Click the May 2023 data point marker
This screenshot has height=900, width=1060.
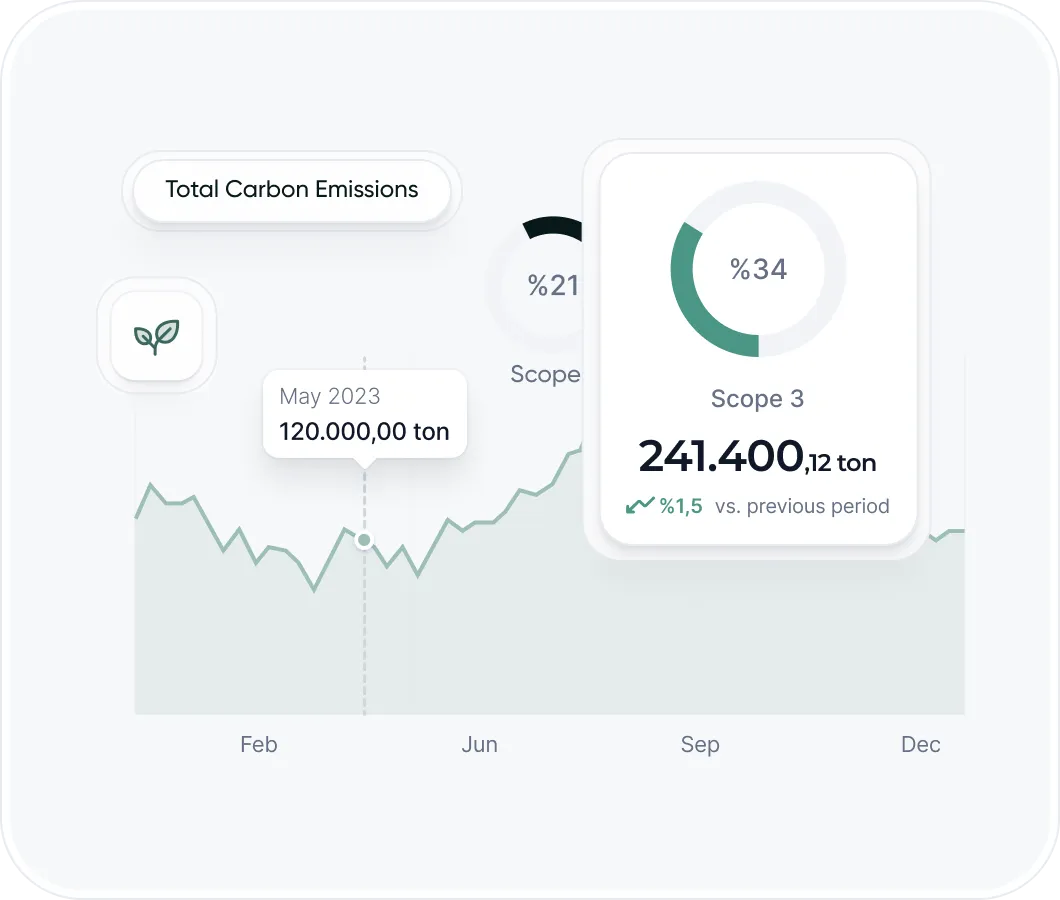[x=364, y=540]
